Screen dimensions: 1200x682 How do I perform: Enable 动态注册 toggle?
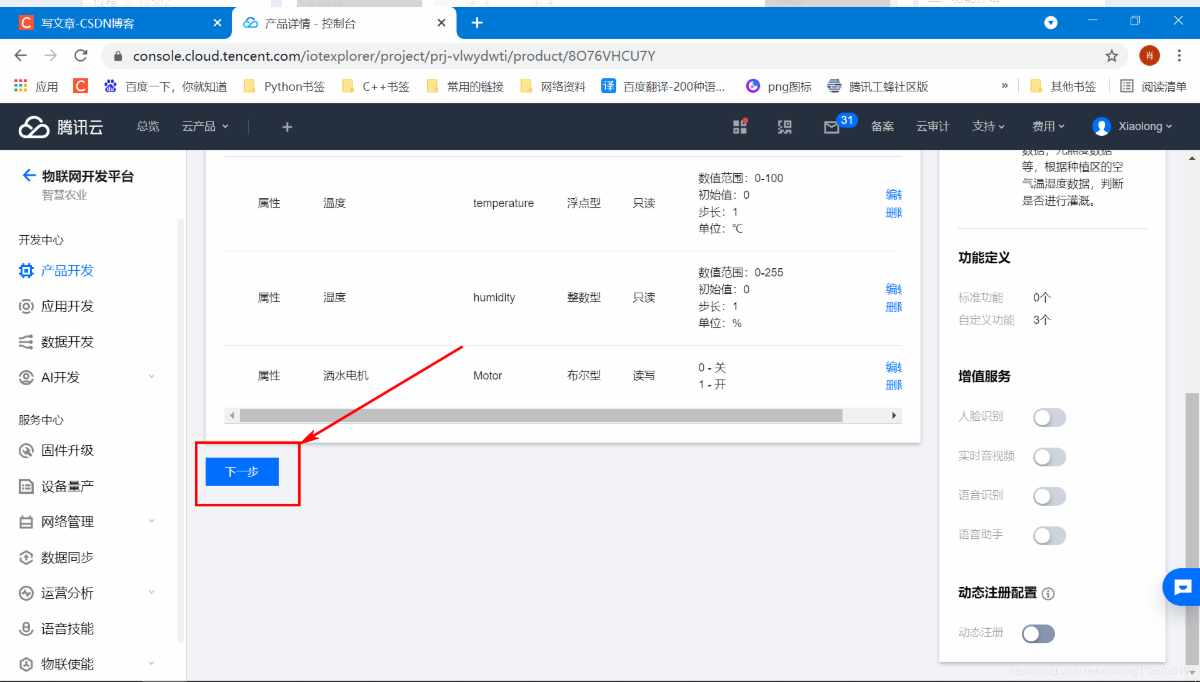(x=1037, y=633)
